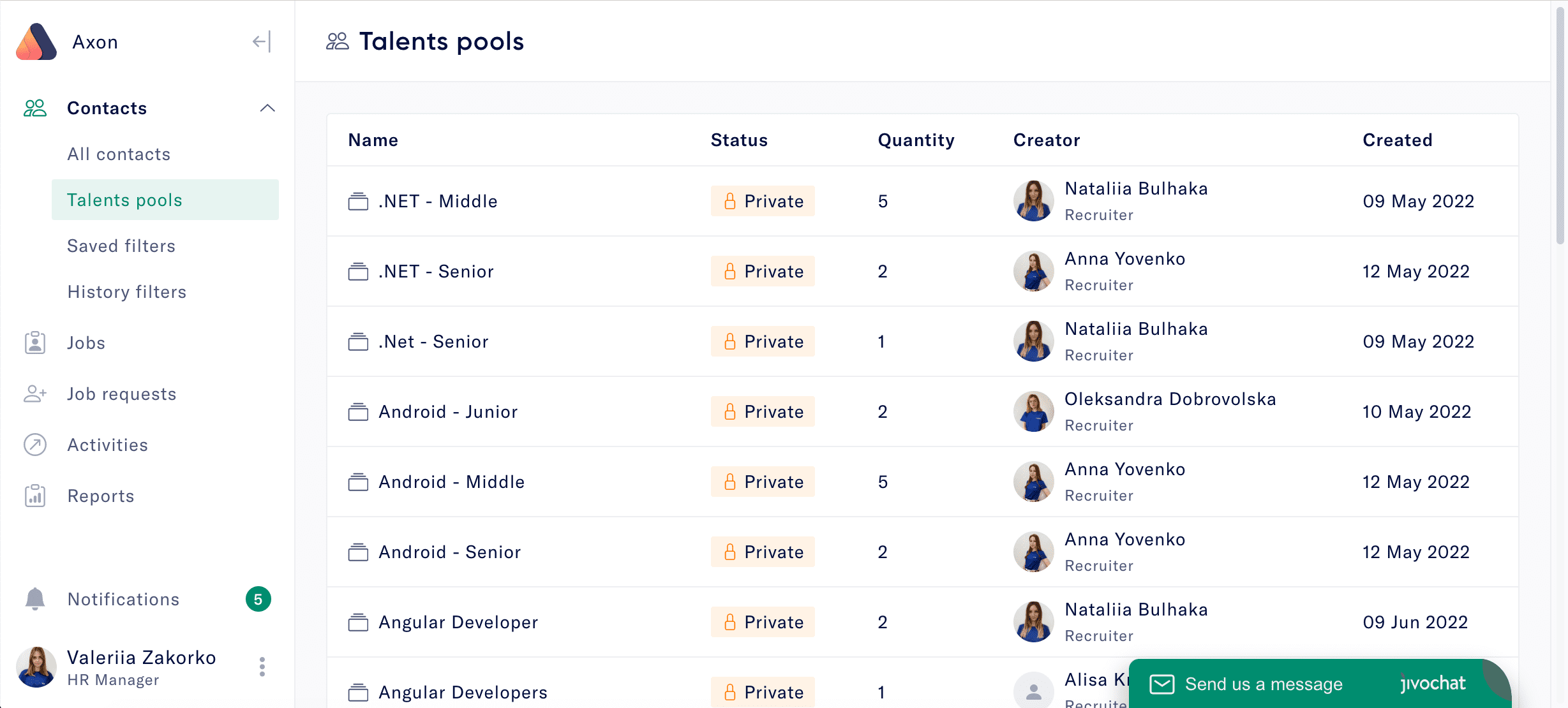Click the Axon logo icon
The height and width of the screenshot is (708, 1568).
click(x=36, y=42)
